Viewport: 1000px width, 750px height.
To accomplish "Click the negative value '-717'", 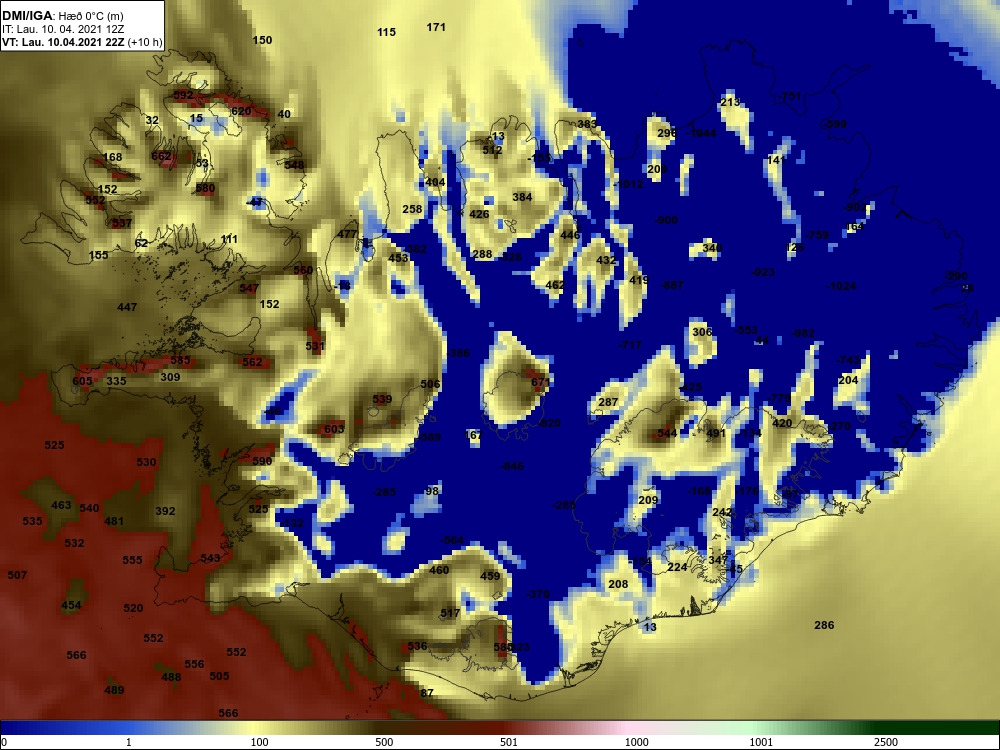I will (630, 345).
